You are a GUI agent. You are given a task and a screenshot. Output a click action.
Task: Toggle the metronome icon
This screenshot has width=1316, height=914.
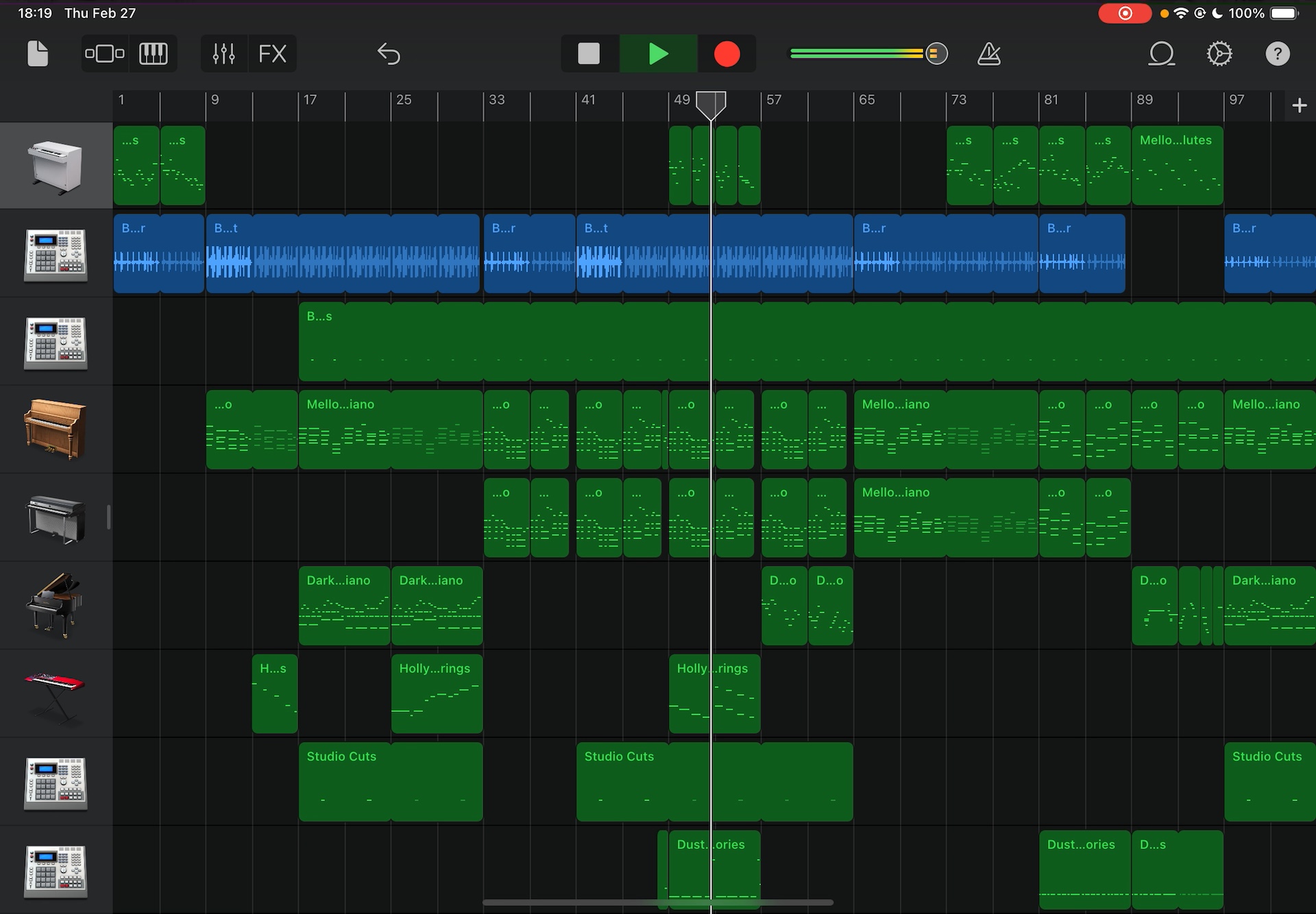[x=988, y=53]
